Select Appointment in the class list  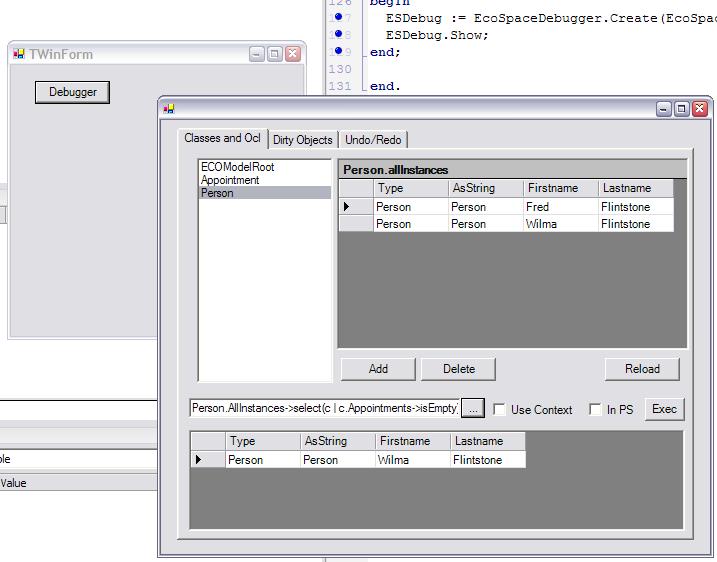pos(230,180)
